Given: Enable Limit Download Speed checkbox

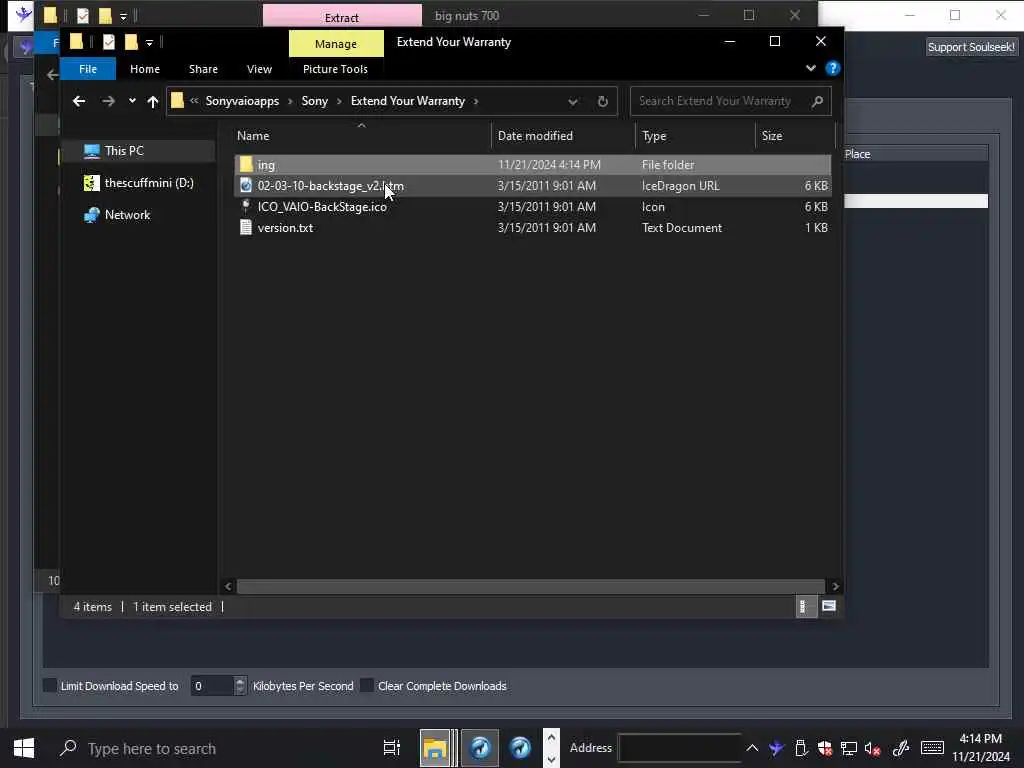Looking at the screenshot, I should pos(50,685).
